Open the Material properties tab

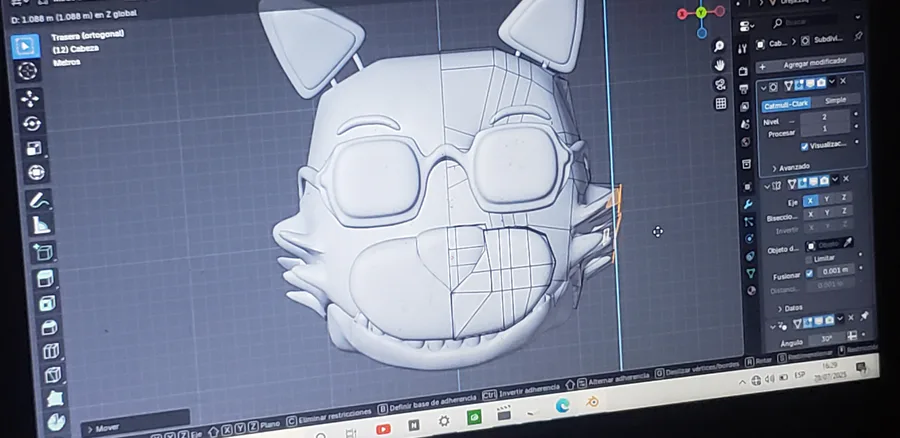pos(750,290)
